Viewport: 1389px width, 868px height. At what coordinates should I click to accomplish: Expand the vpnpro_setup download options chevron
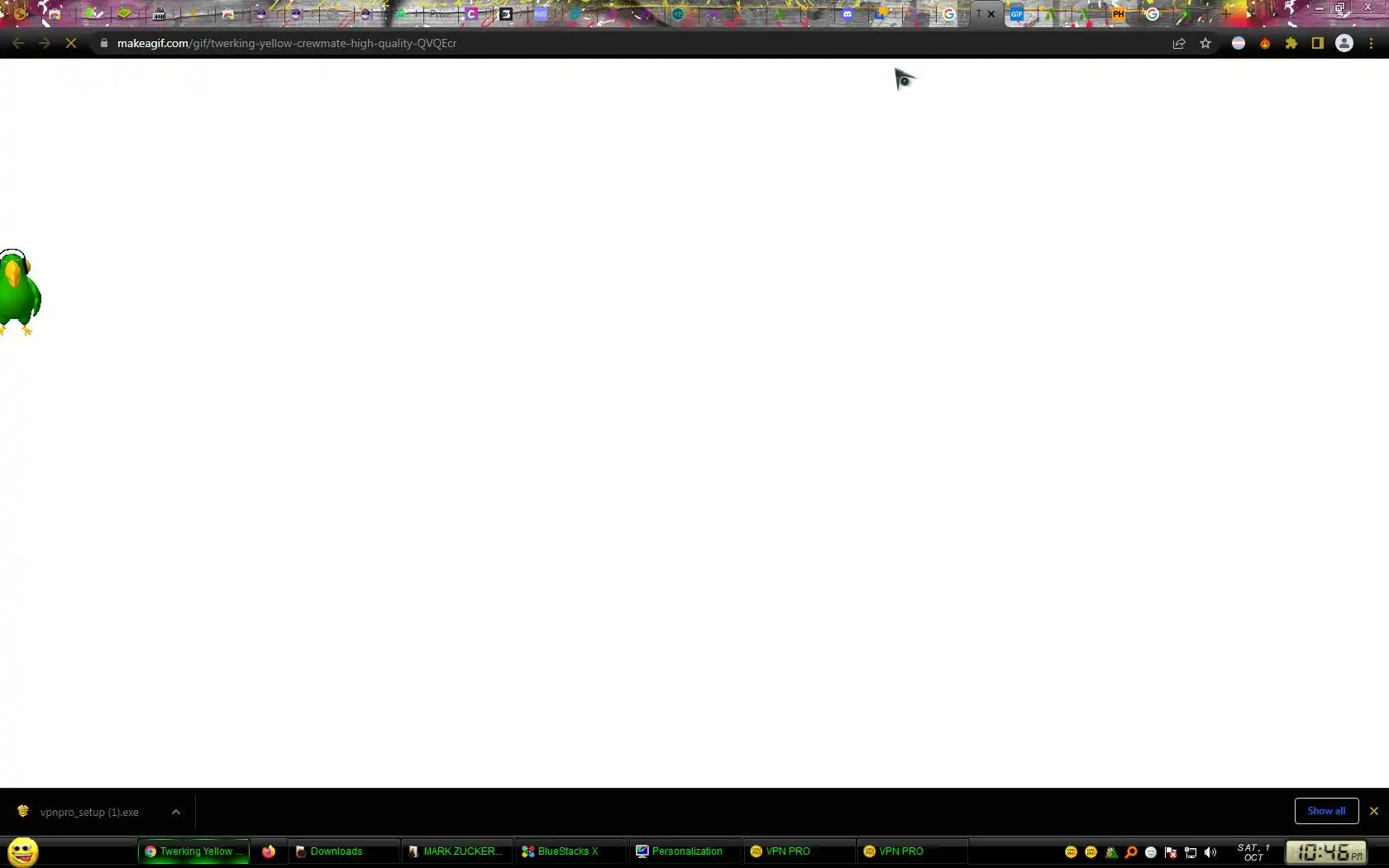pos(176,812)
